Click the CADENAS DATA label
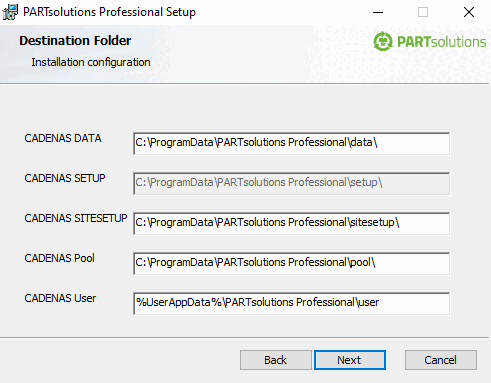Screen dimensions: 491x383 click(63, 138)
